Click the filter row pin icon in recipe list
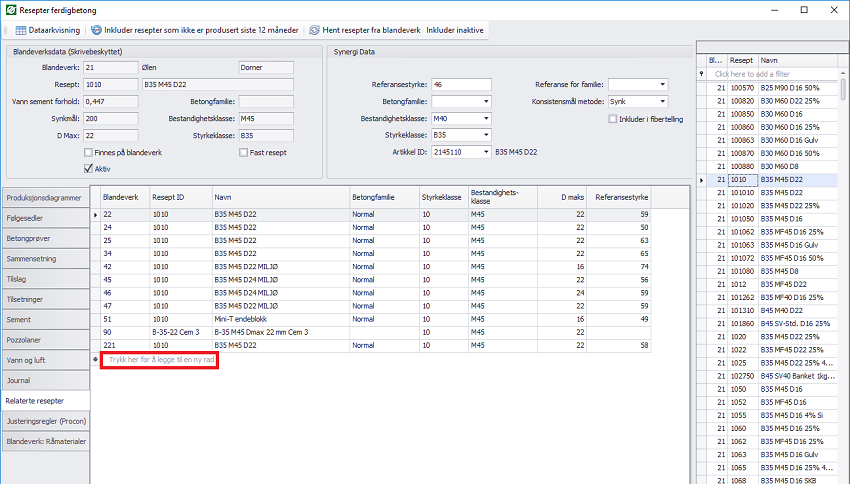 point(703,75)
